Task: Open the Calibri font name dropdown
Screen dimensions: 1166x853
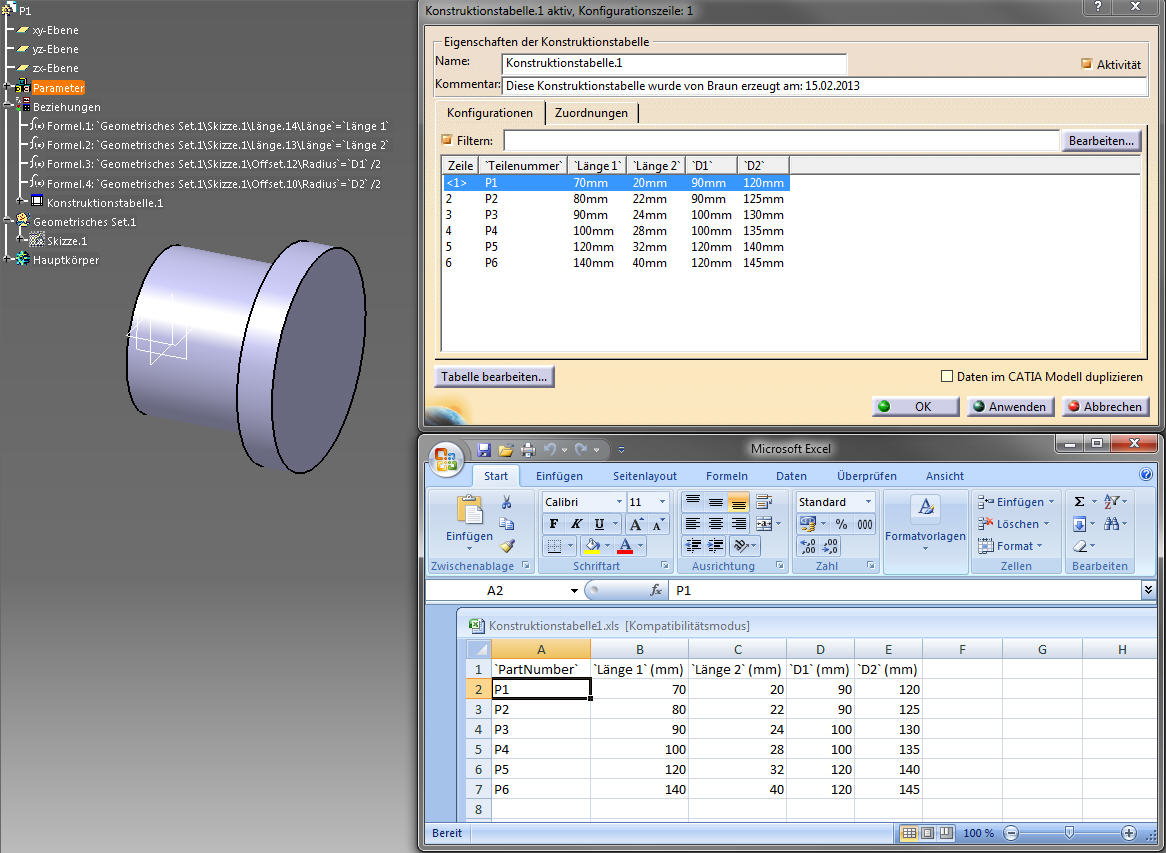Action: (x=619, y=502)
